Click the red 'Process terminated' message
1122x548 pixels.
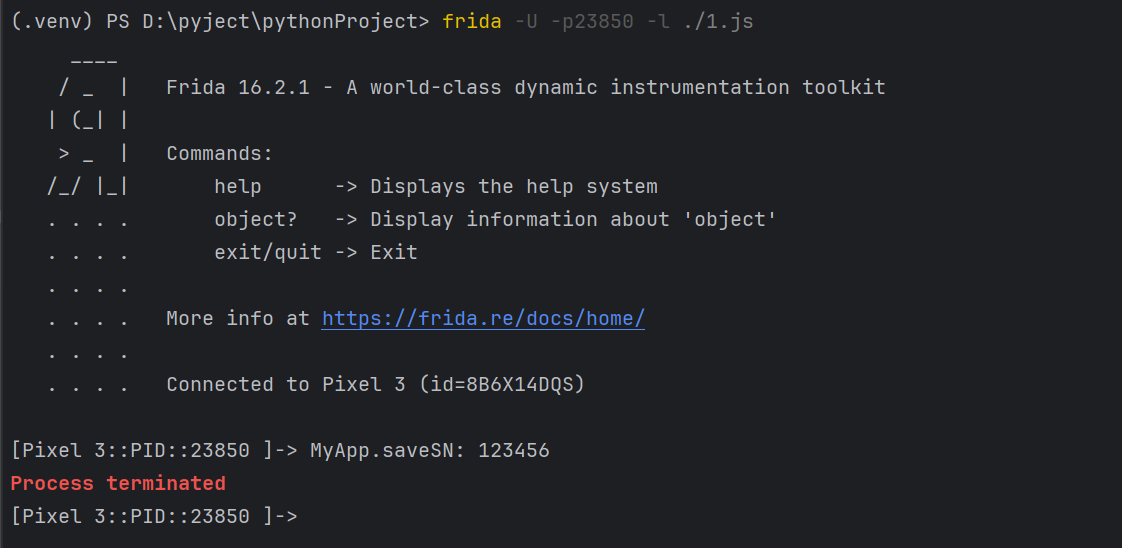[x=118, y=483]
